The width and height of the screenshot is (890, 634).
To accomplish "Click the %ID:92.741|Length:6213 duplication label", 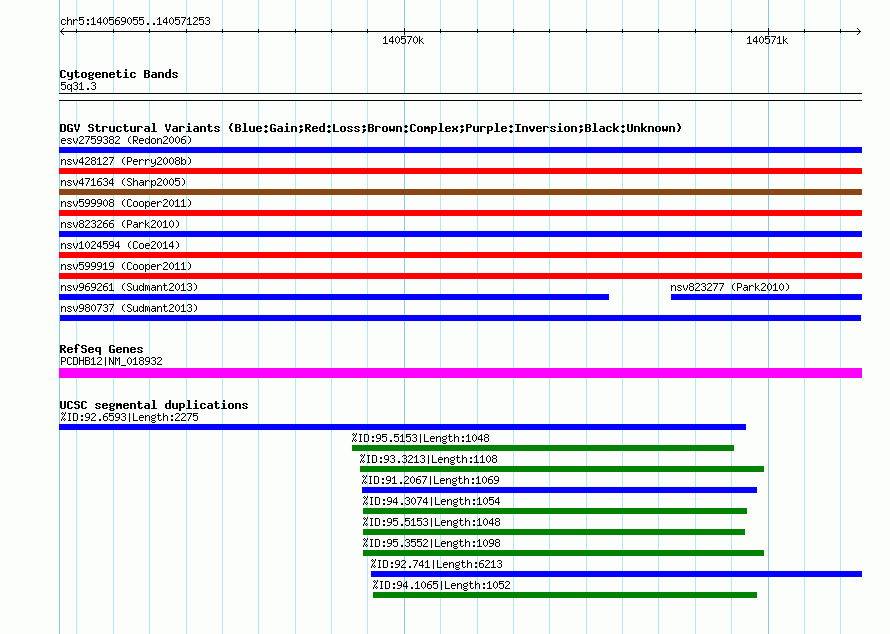I will pyautogui.click(x=436, y=564).
